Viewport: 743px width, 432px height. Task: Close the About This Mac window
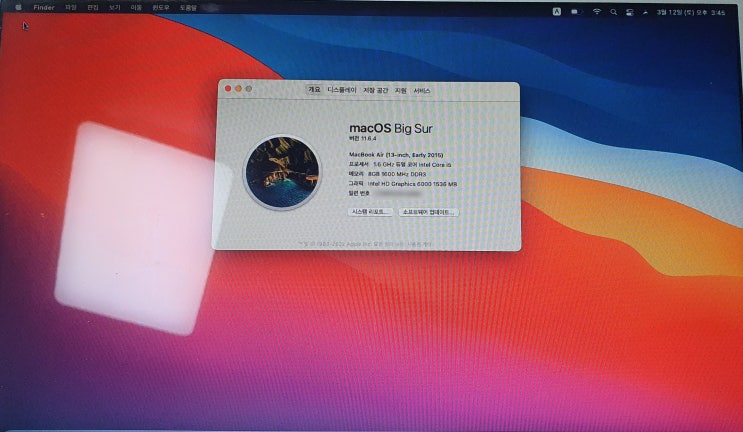228,89
